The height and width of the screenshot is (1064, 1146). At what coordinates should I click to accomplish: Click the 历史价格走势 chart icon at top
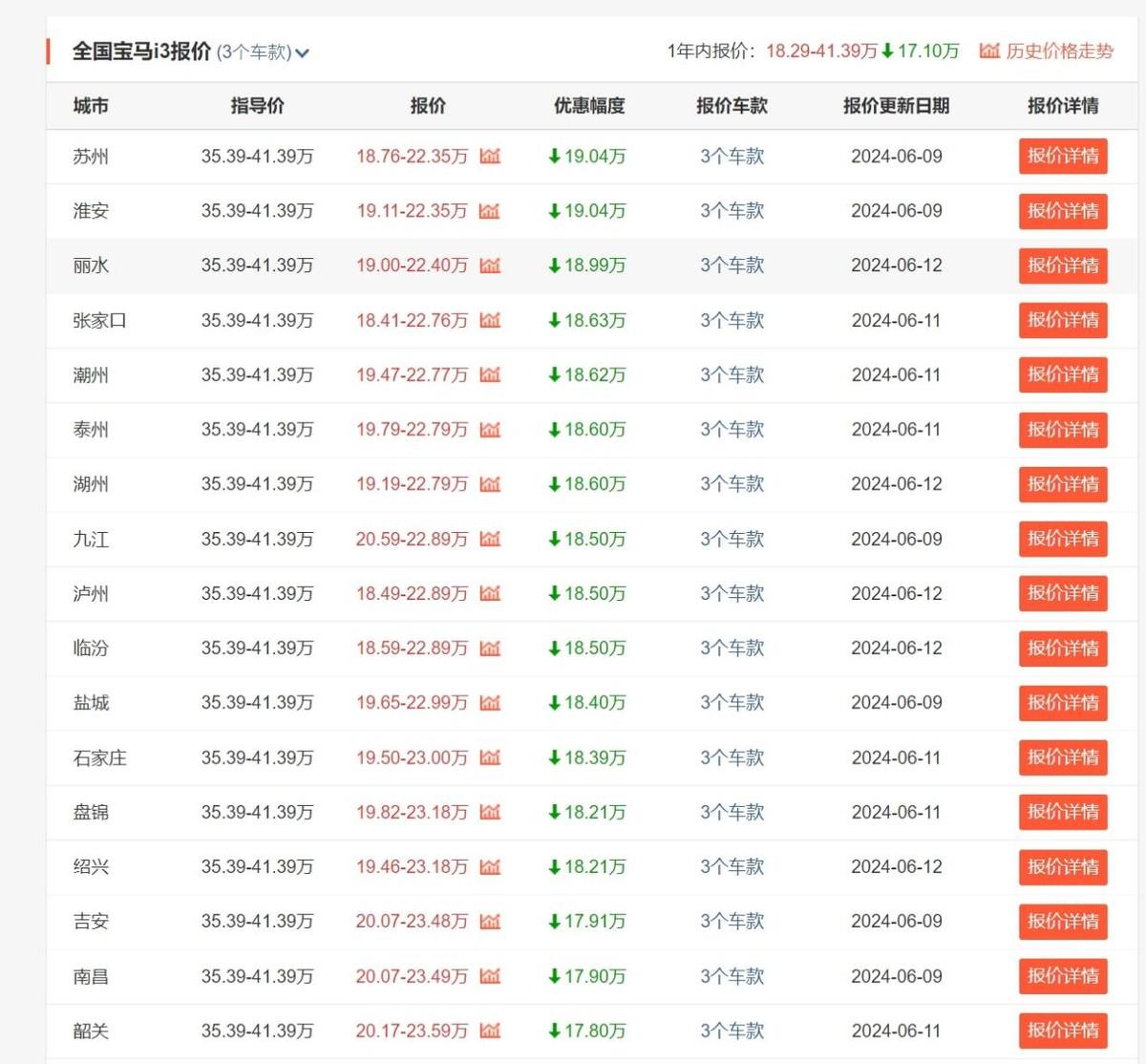coord(989,51)
